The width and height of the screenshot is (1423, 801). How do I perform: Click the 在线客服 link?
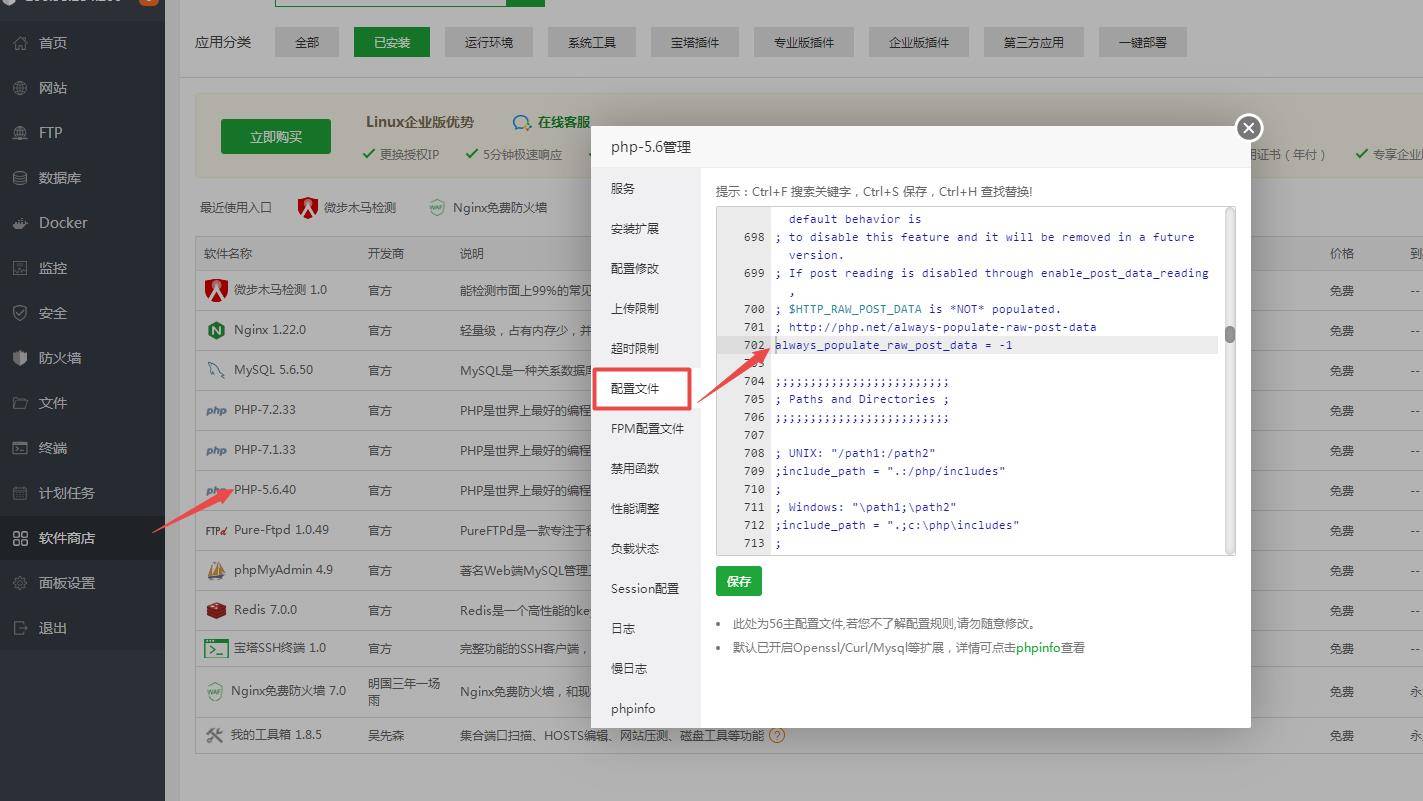(563, 122)
